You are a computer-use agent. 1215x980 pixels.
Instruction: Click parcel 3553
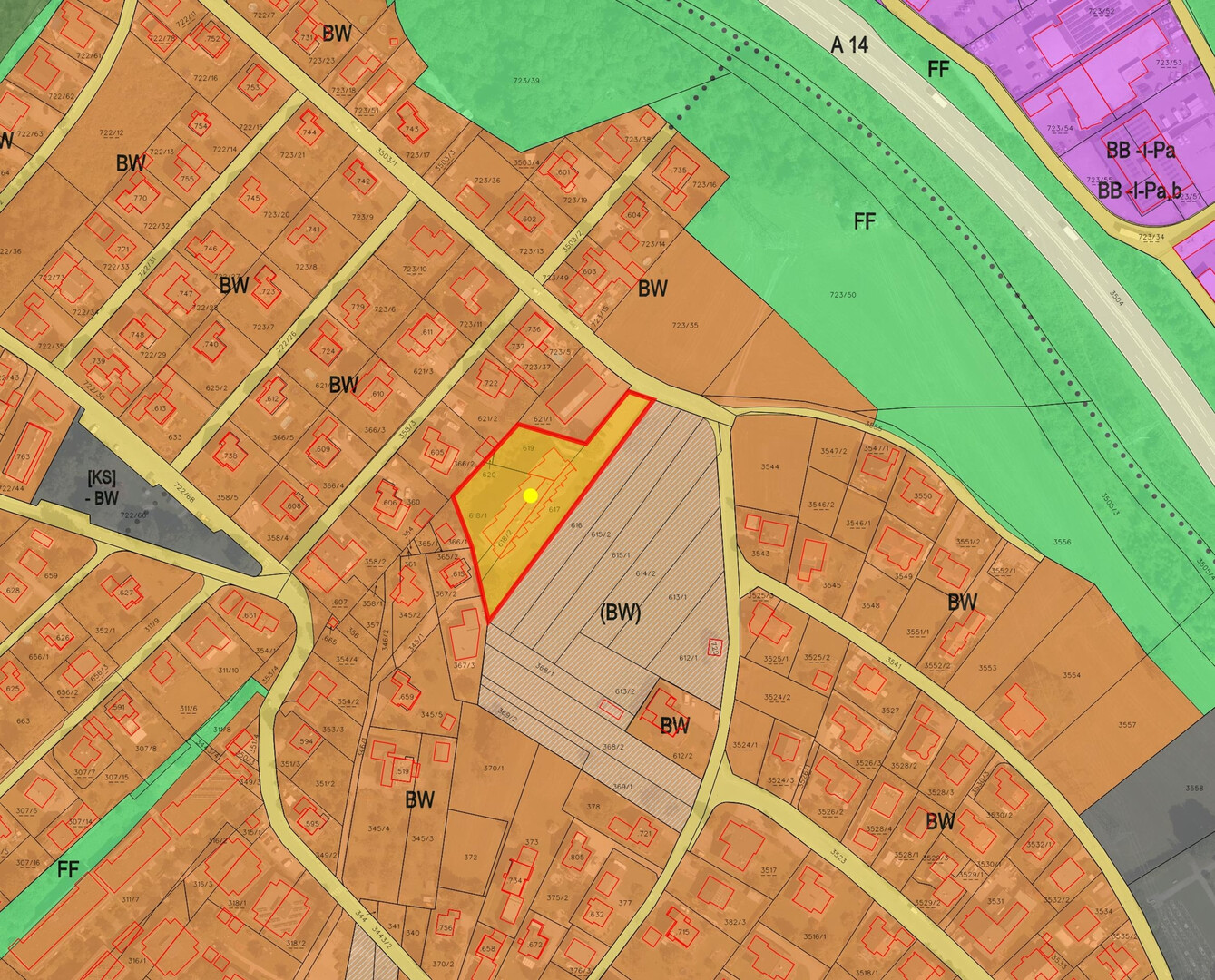pyautogui.click(x=987, y=668)
